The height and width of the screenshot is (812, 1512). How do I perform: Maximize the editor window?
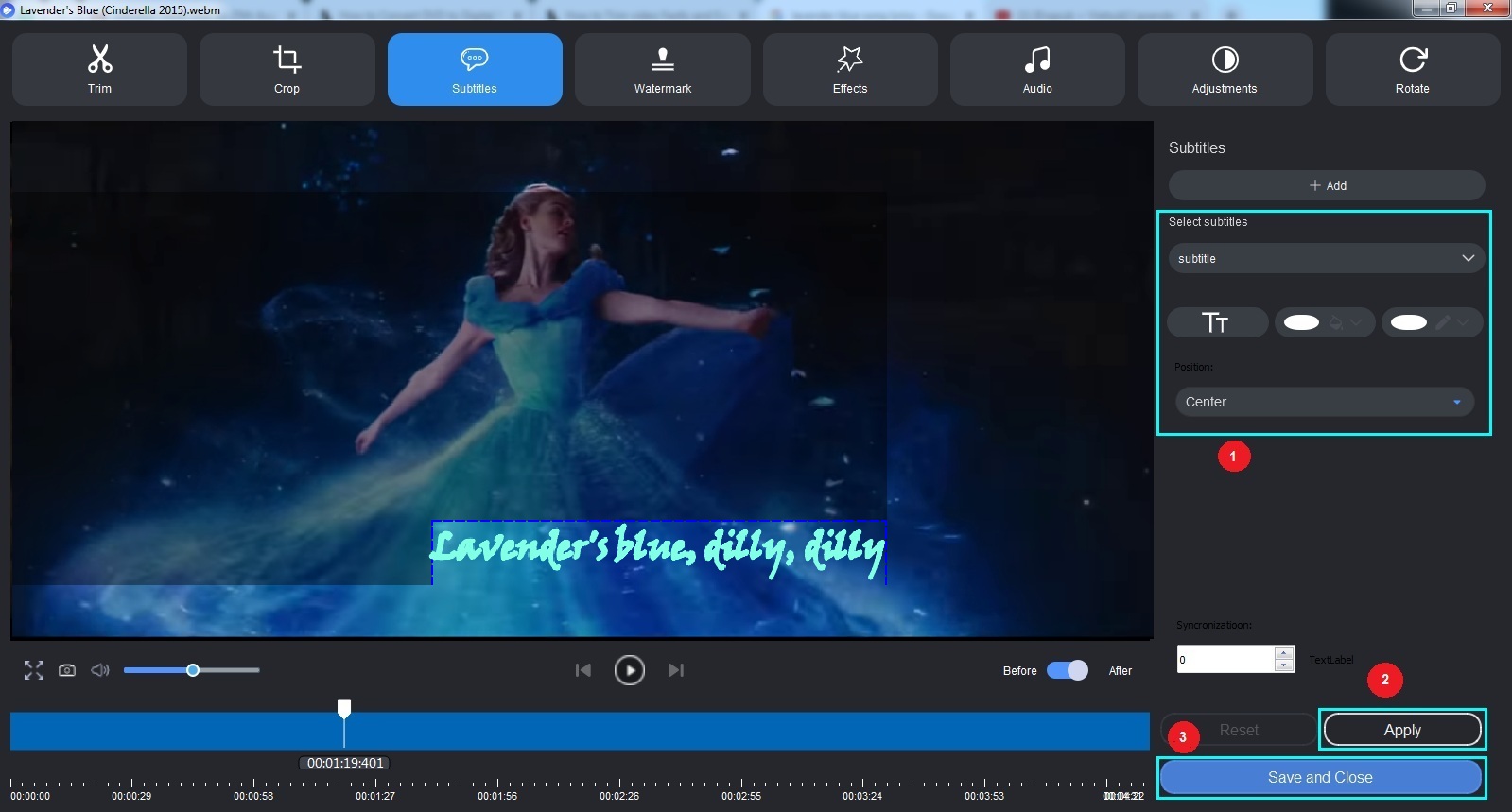pyautogui.click(x=1451, y=9)
